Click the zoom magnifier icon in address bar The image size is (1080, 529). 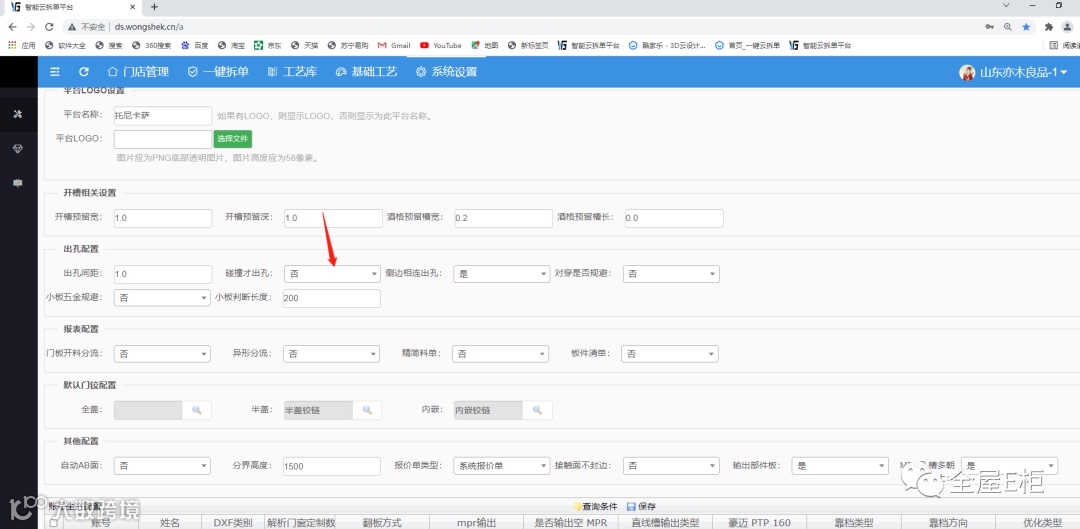pyautogui.click(x=1008, y=27)
